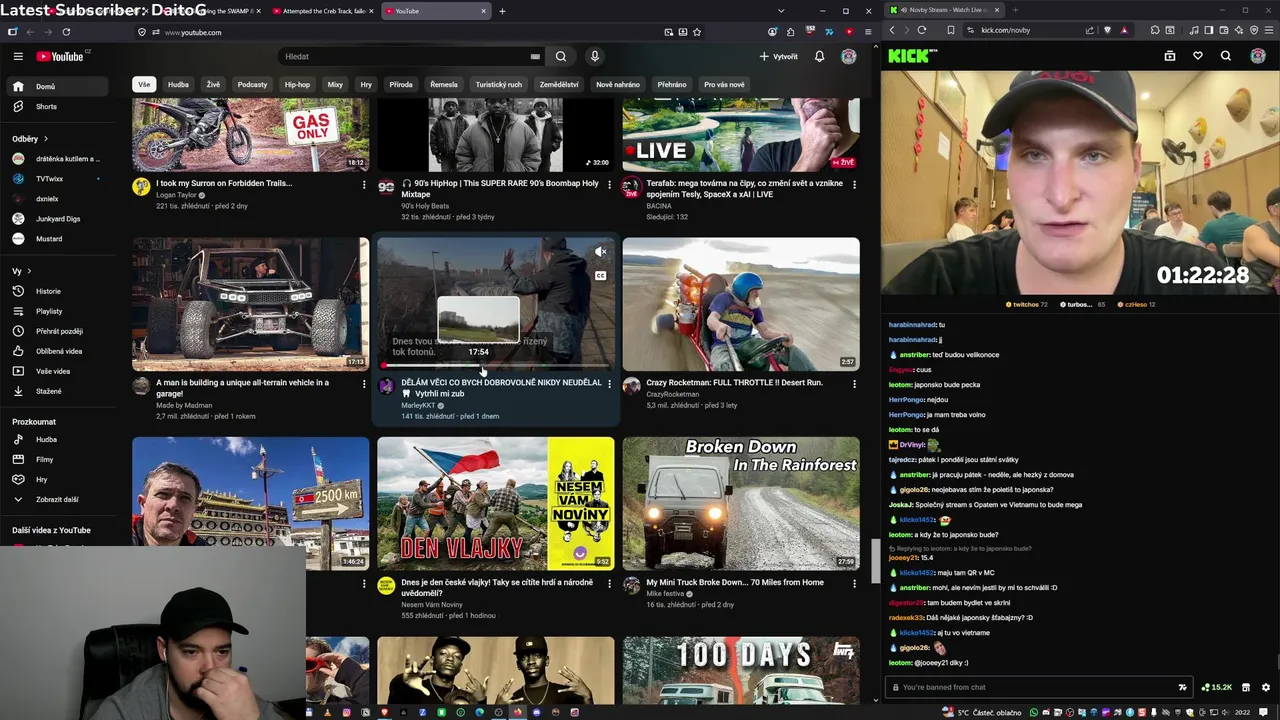Open Historie in the sidebar
Viewport: 1280px width, 720px height.
58,291
